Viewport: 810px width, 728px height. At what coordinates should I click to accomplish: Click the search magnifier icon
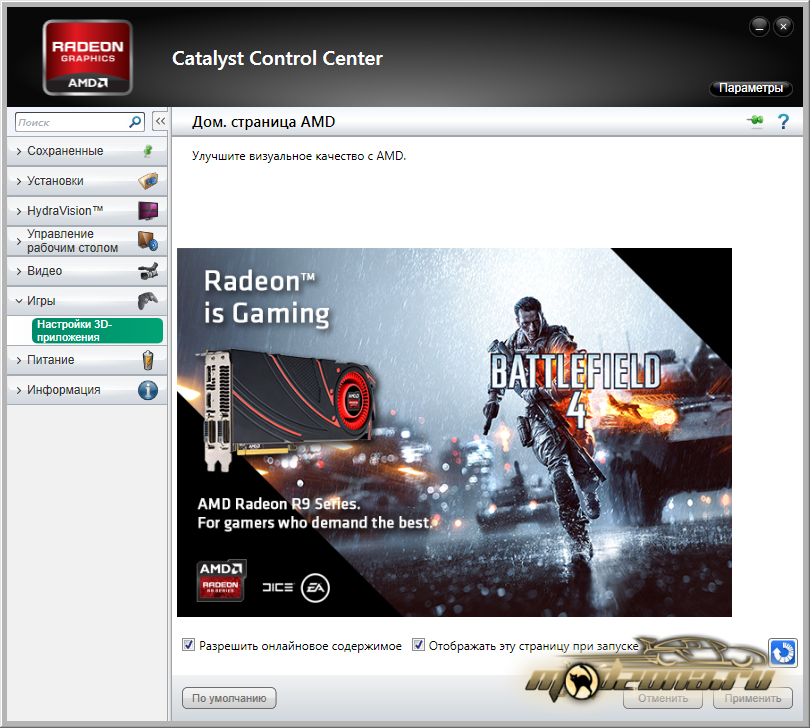135,122
